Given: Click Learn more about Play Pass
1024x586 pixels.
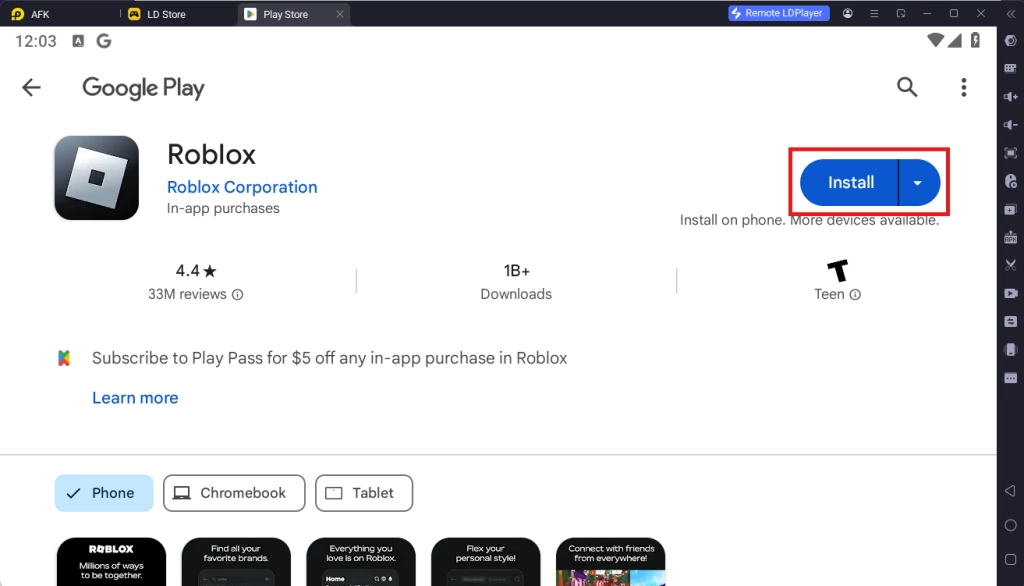Looking at the screenshot, I should point(135,398).
